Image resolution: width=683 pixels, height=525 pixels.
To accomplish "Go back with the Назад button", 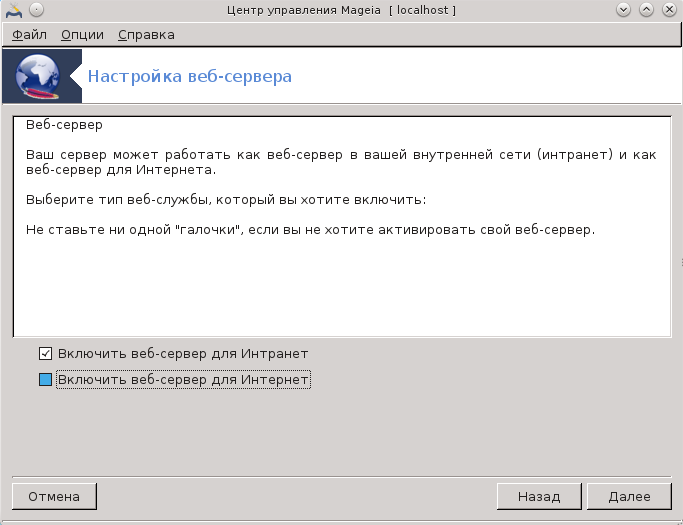I will coord(539,496).
